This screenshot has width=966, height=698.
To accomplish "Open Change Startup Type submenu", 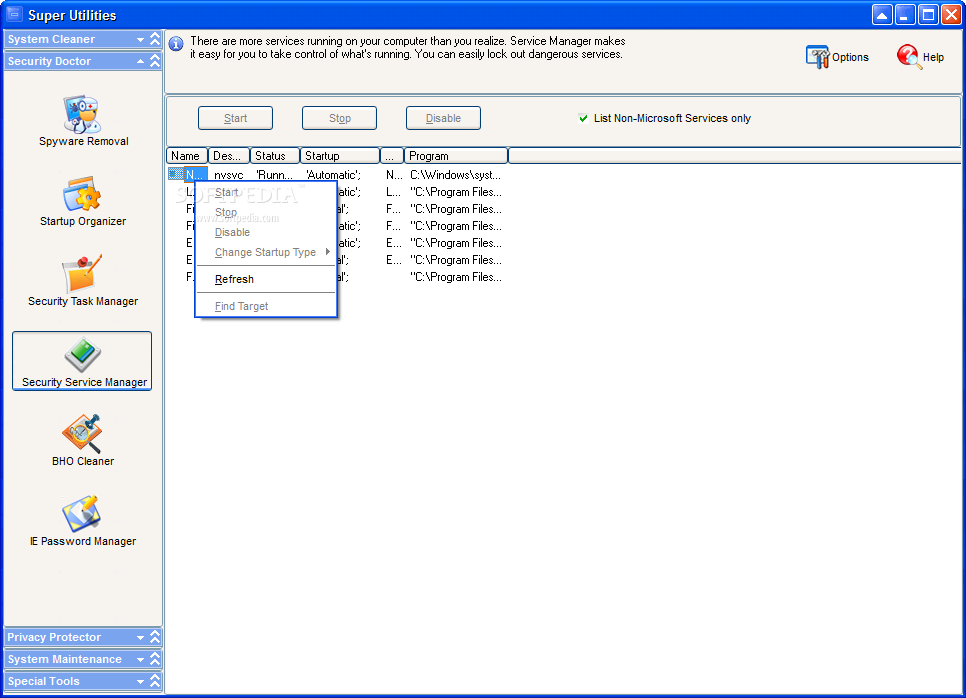I will click(266, 252).
